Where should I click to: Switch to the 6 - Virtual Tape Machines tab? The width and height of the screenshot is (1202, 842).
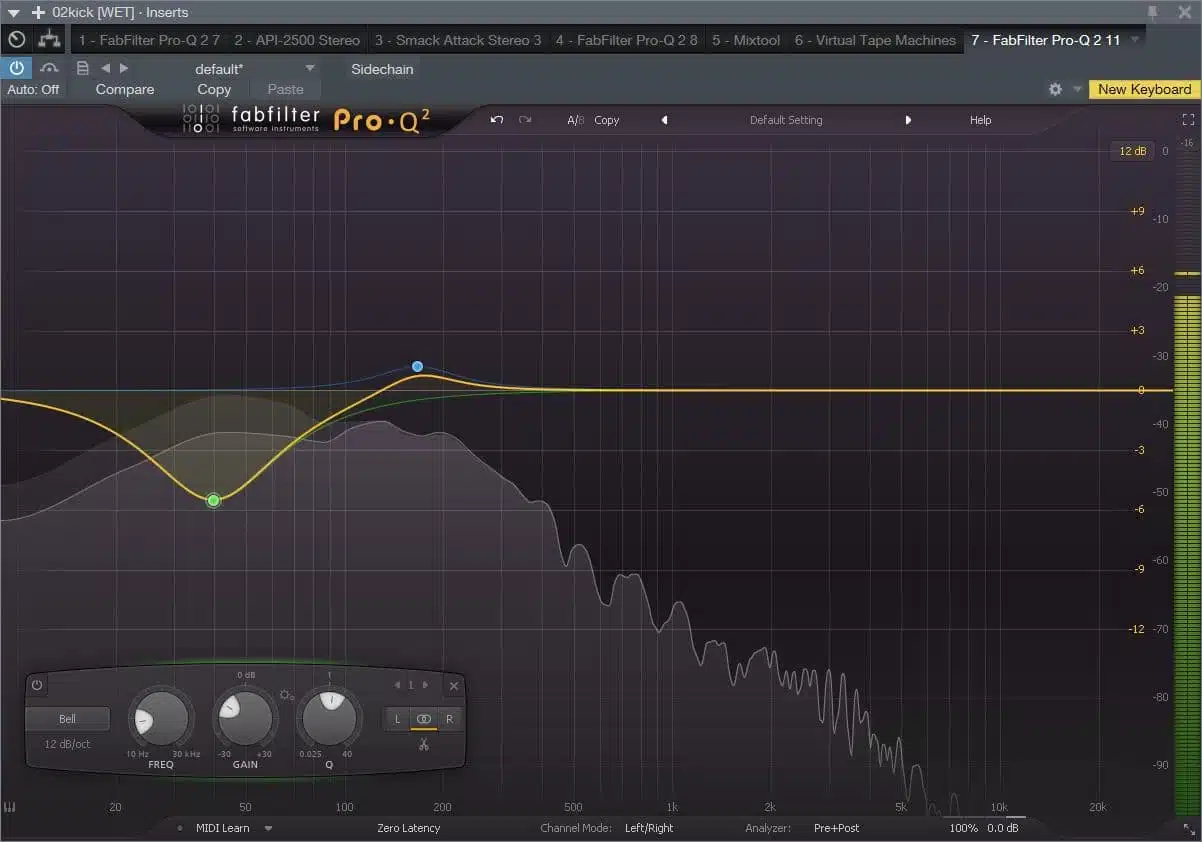(x=875, y=40)
